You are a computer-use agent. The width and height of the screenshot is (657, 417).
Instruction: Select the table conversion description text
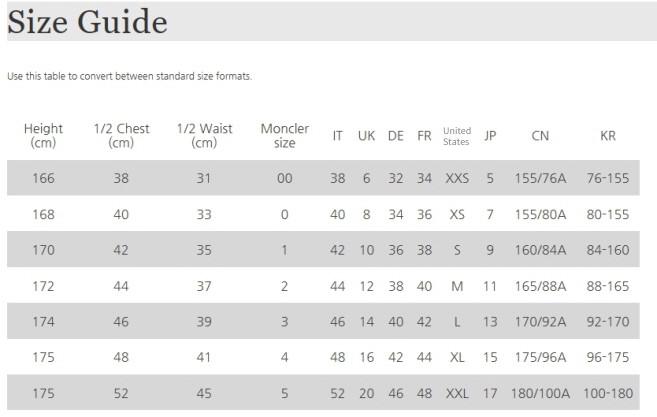[129, 76]
